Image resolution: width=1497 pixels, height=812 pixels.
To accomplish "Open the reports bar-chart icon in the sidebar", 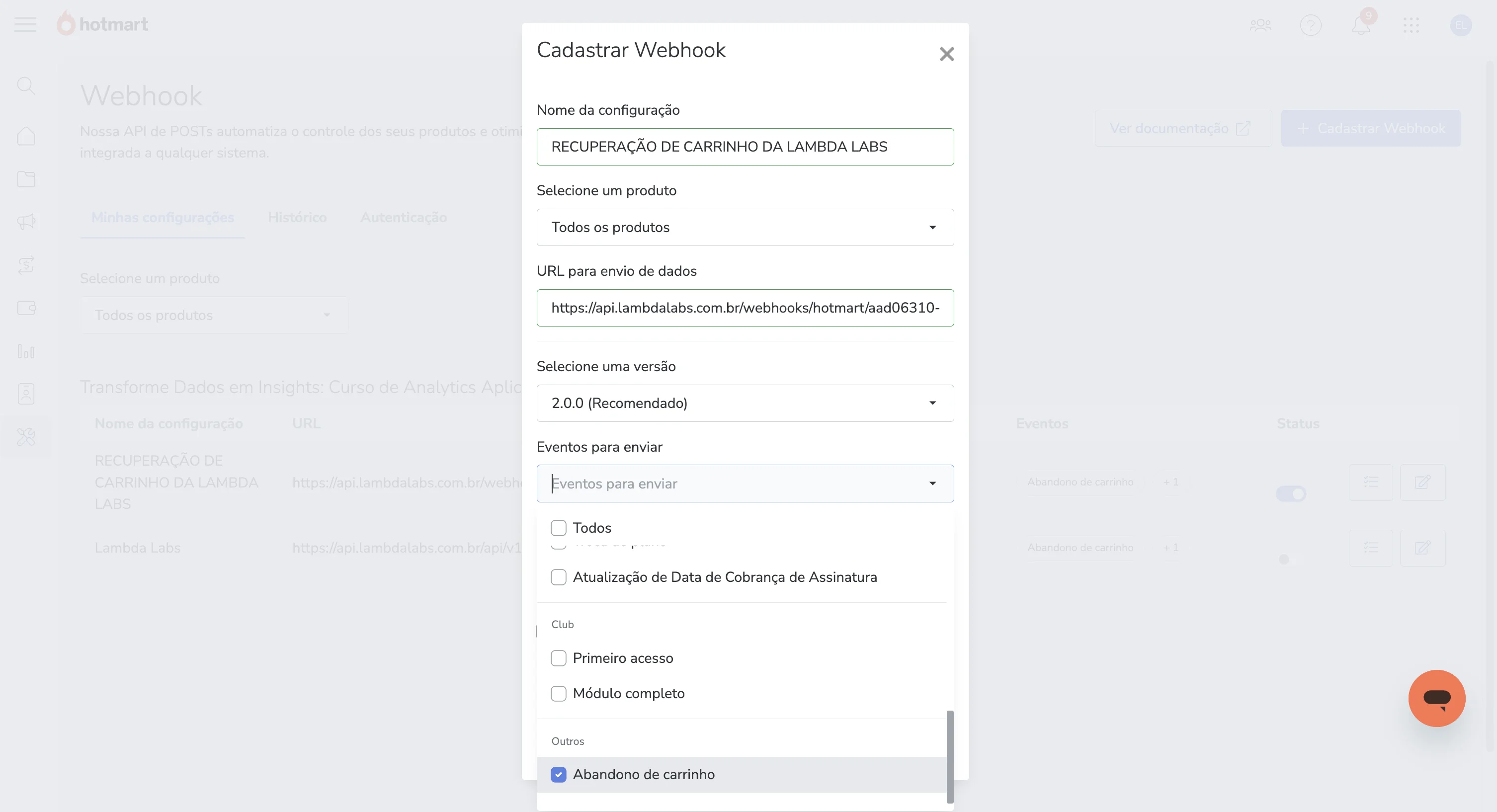I will tap(26, 351).
